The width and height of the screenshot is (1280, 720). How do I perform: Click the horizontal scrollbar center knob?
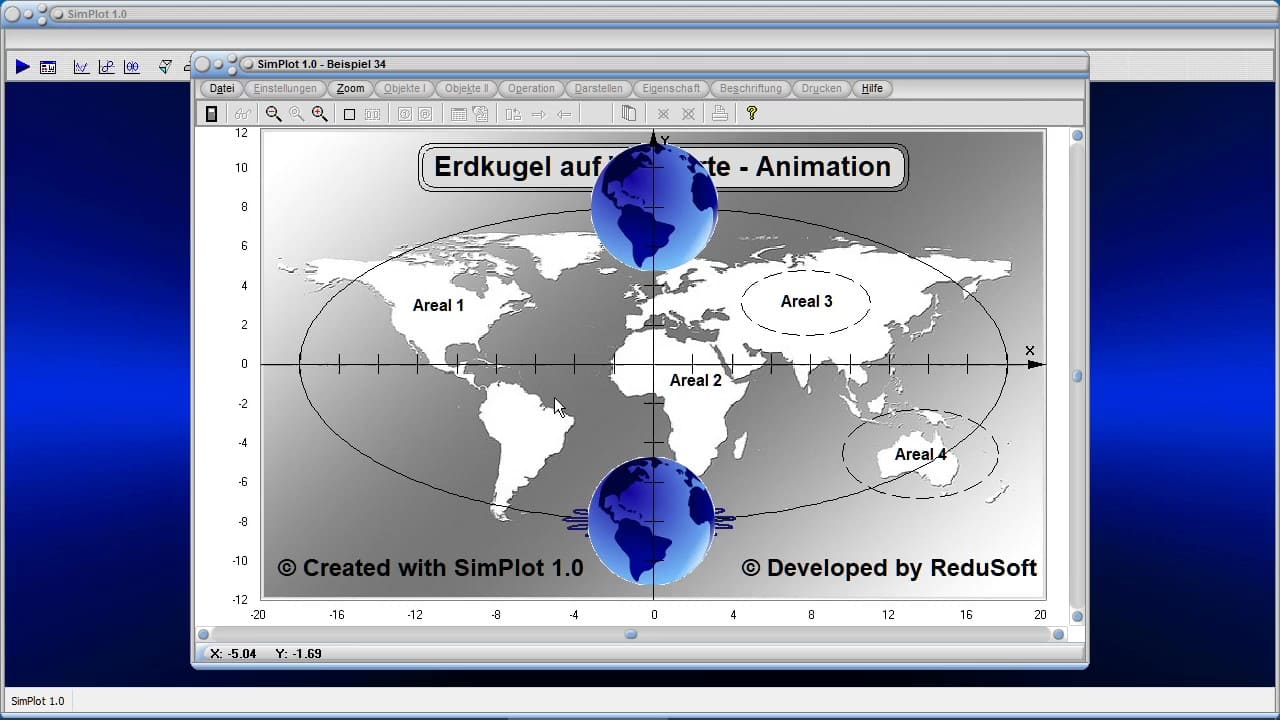pos(631,634)
